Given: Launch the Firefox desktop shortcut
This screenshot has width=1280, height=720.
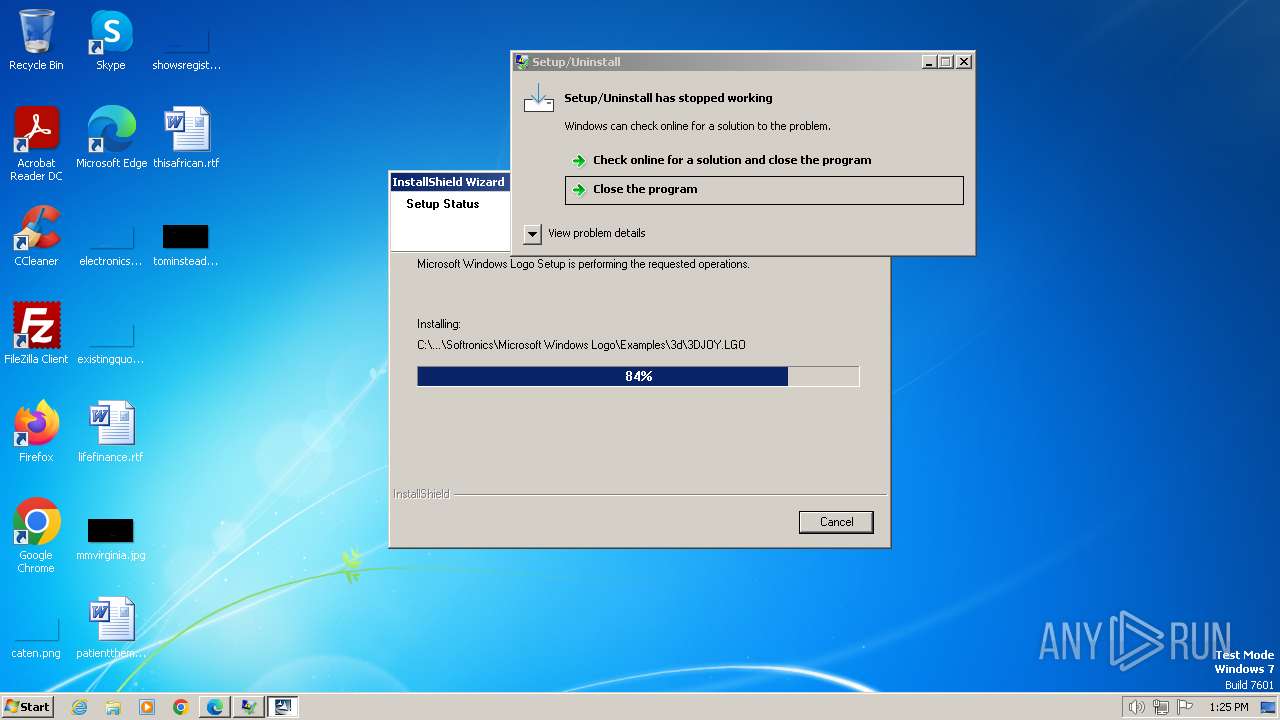Looking at the screenshot, I should [36, 432].
